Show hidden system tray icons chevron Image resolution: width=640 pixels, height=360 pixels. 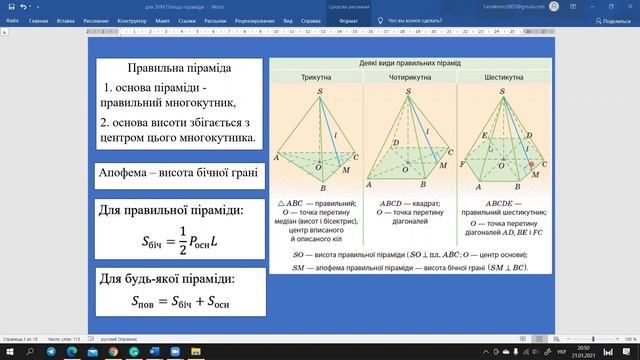coord(485,352)
